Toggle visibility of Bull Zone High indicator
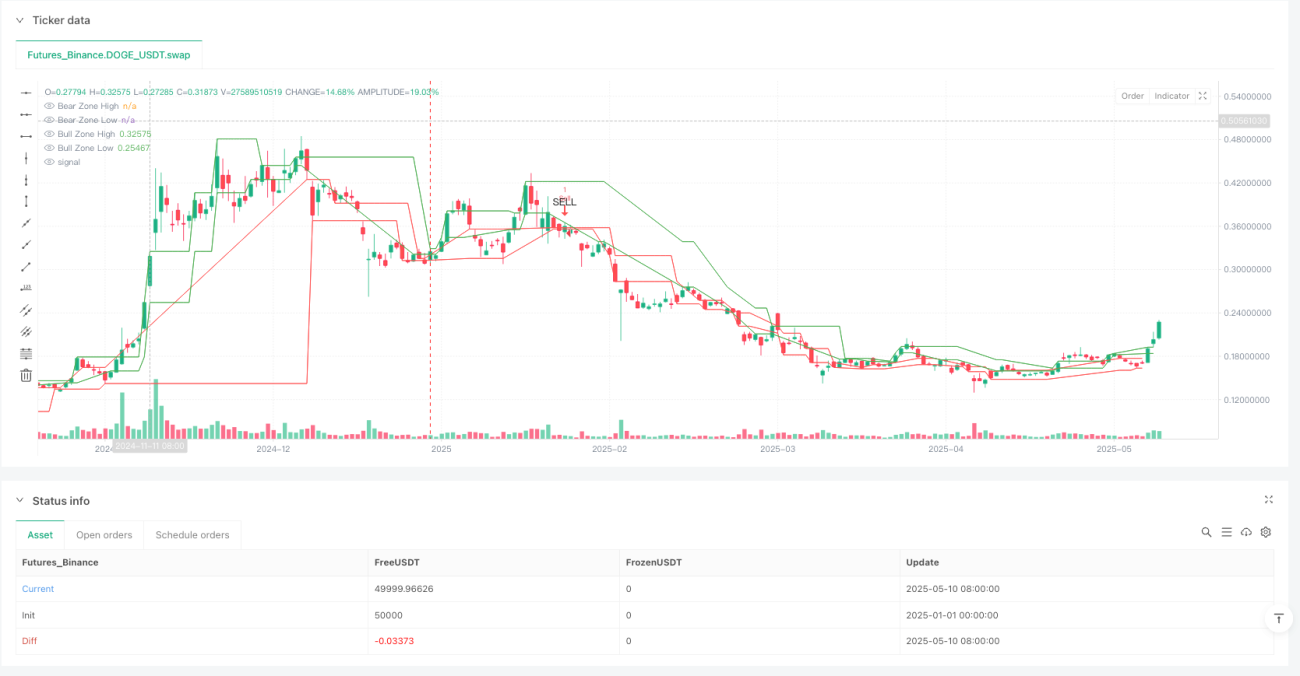Image resolution: width=1300 pixels, height=676 pixels. (49, 134)
